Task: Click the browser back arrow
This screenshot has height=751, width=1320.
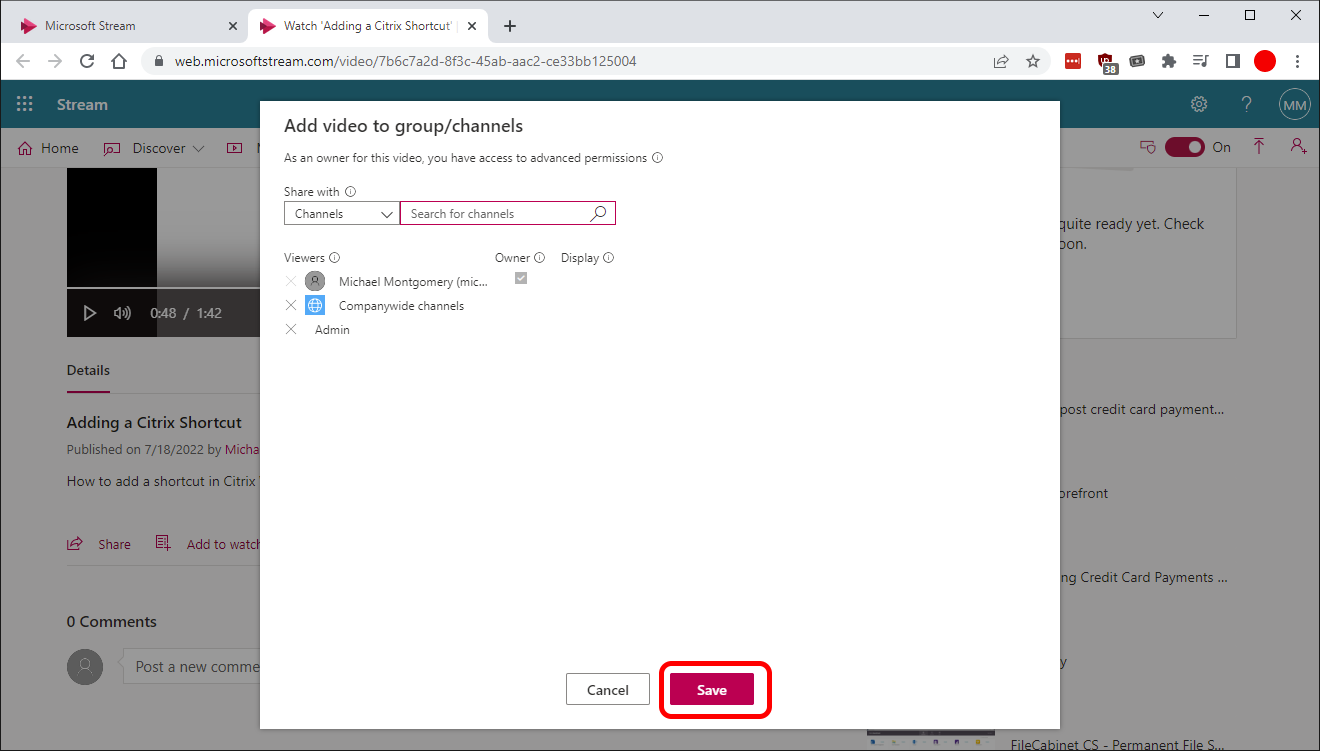Action: [x=23, y=61]
